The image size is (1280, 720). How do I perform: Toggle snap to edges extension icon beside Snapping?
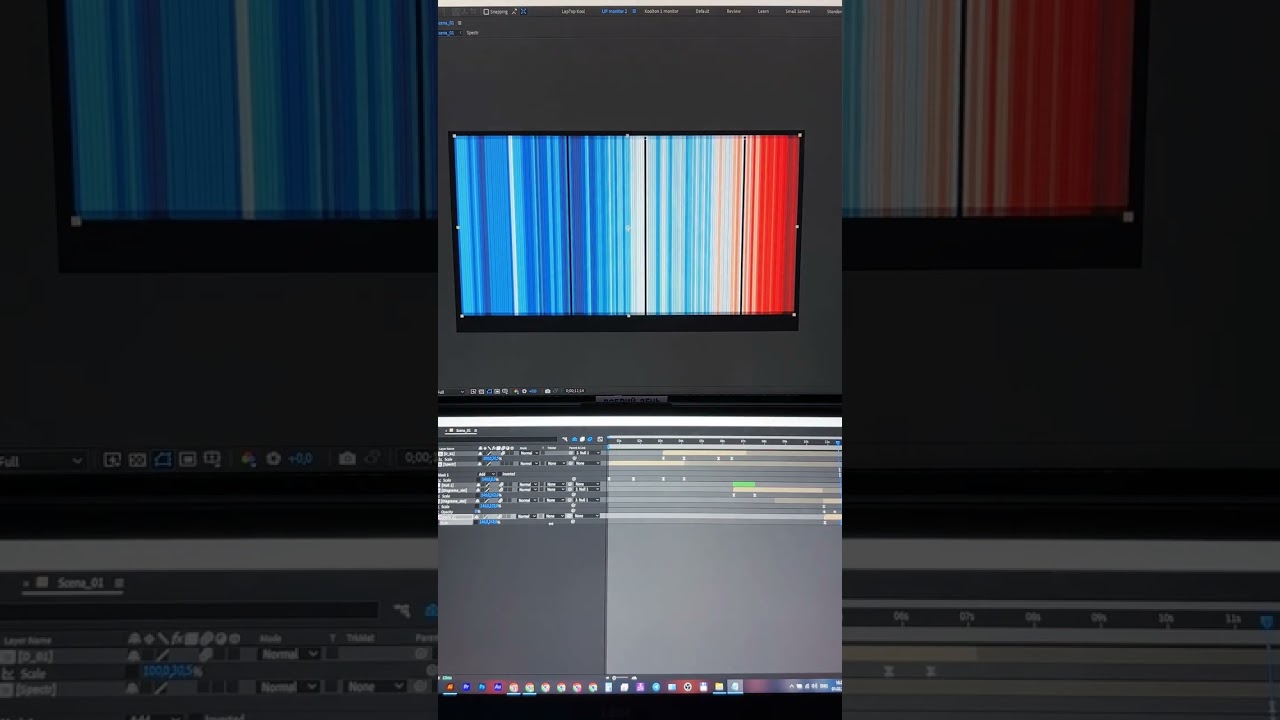coord(514,11)
